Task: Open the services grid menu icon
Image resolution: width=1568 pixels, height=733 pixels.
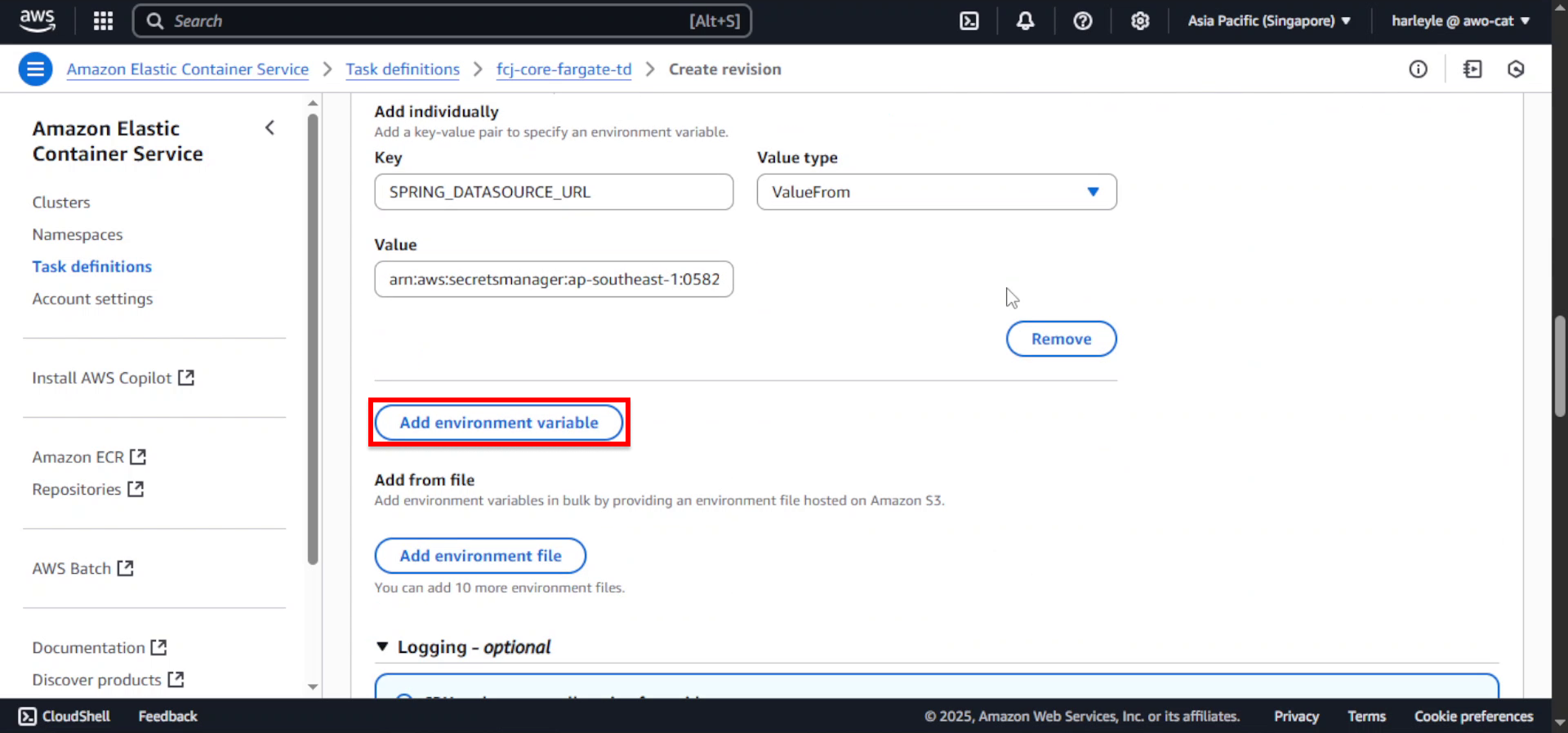Action: click(x=103, y=21)
